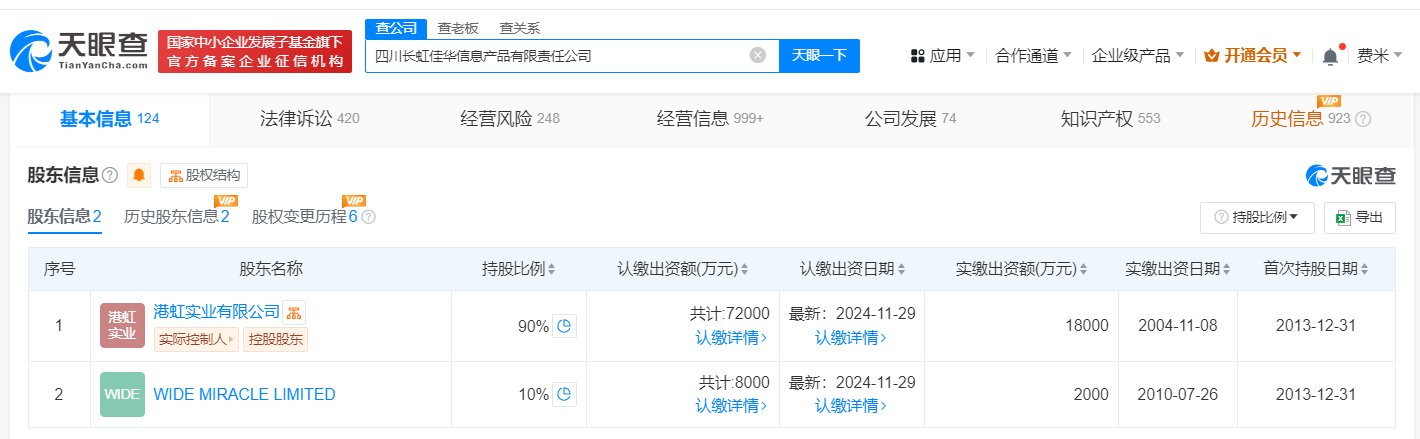
Task: Click help icon next to 股东信息 heading
Action: (x=110, y=176)
